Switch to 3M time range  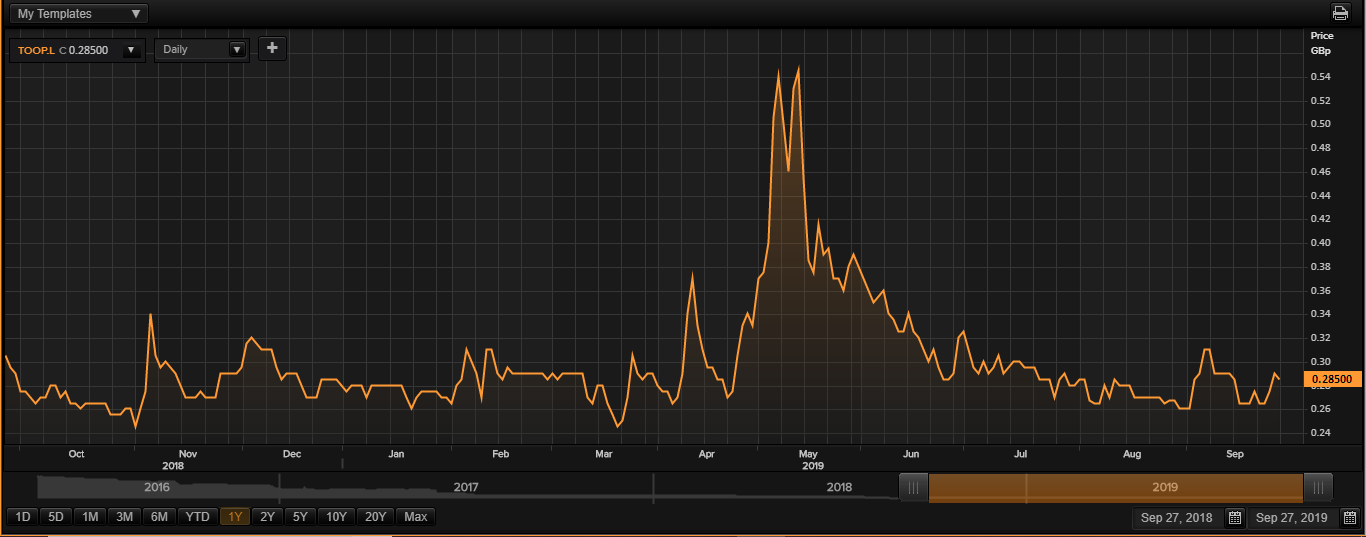click(124, 517)
